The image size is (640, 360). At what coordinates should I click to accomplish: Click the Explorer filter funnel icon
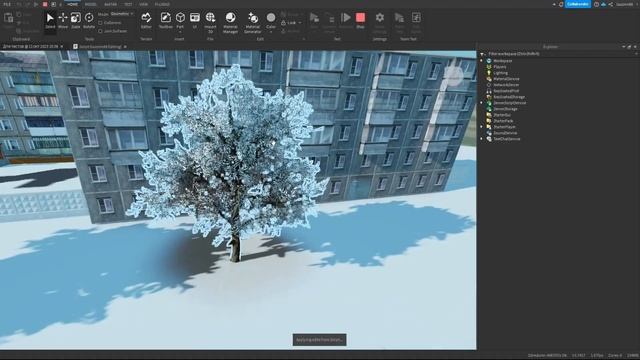[x=482, y=53]
